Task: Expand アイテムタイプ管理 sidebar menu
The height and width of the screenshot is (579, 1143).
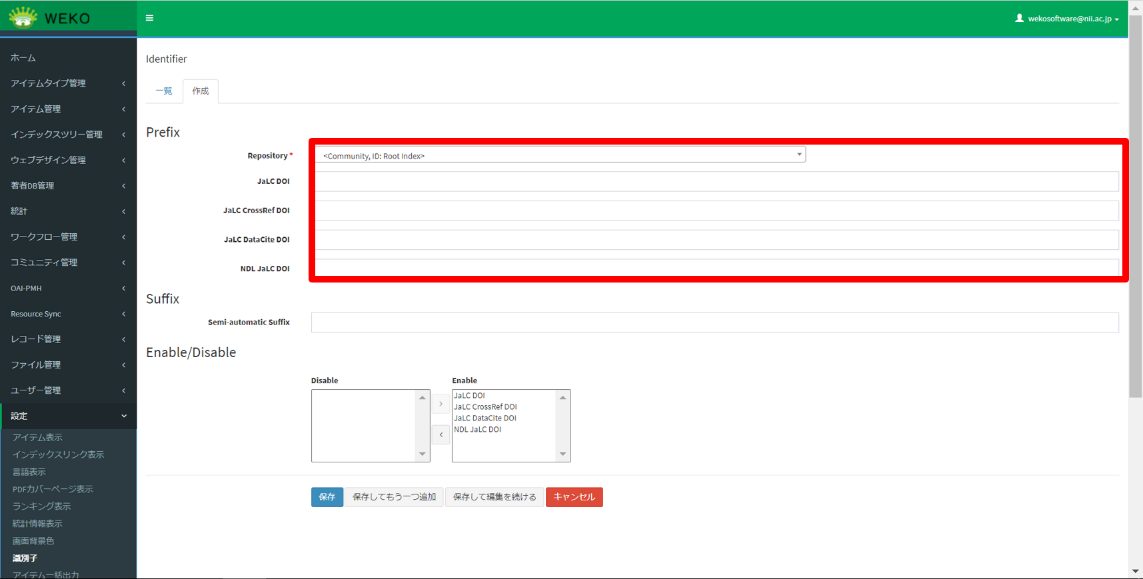Action: point(68,83)
